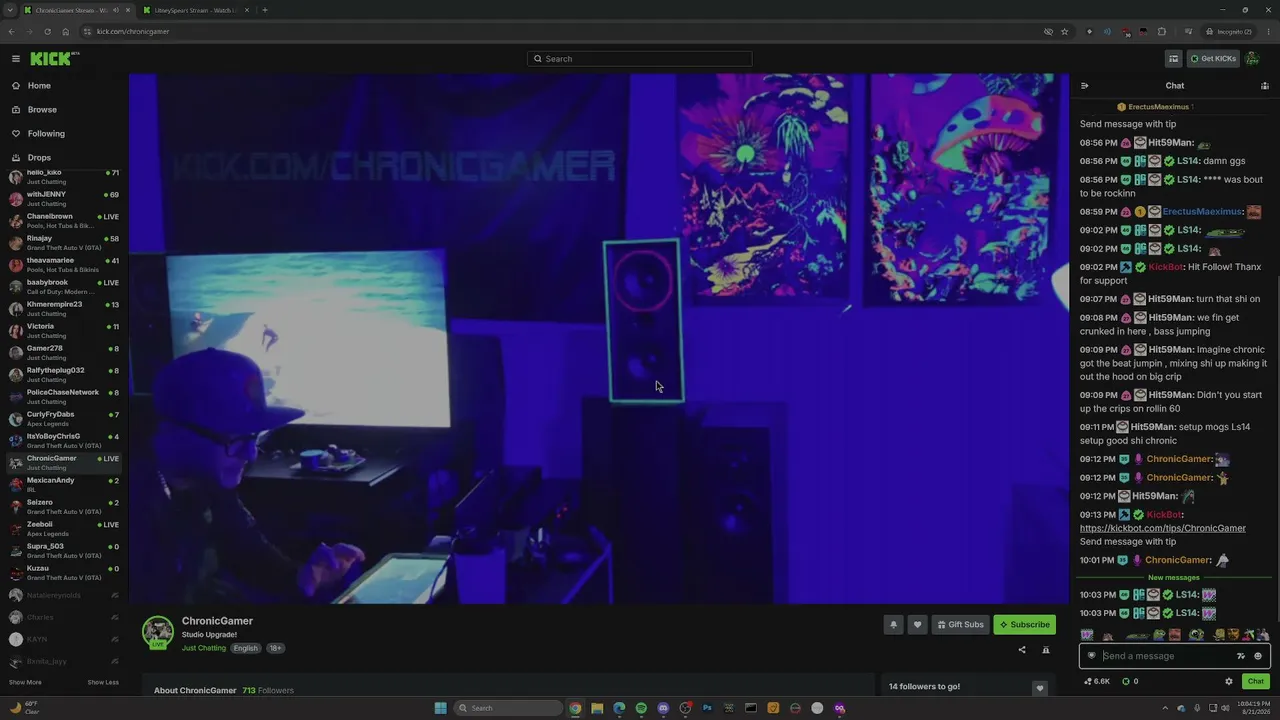This screenshot has width=1280, height=720.
Task: Click the icon left of the emoji button in the chat box
Action: pyautogui.click(x=1241, y=656)
